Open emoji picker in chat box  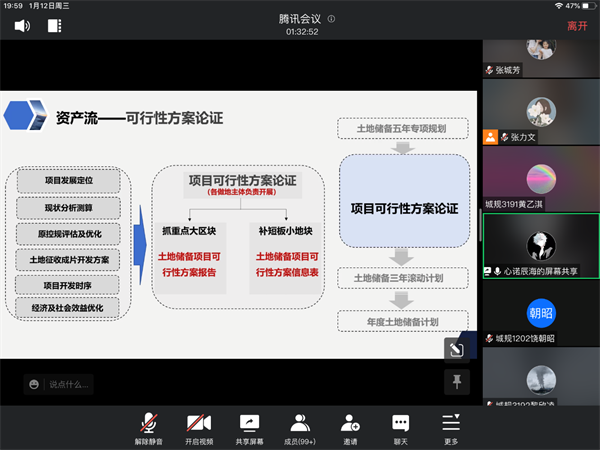click(x=35, y=383)
